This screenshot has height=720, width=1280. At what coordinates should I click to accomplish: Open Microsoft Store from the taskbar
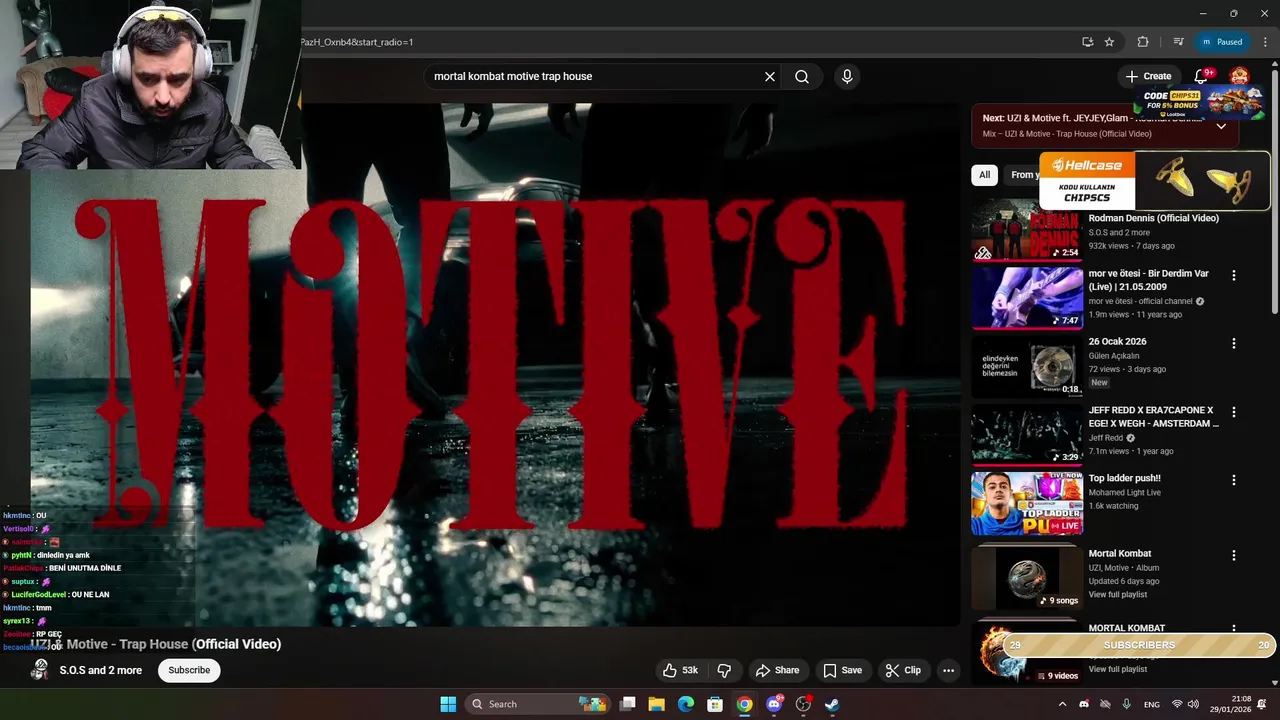715,704
